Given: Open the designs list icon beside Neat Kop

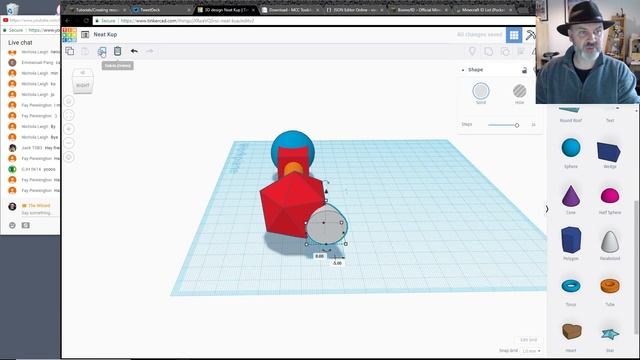Looking at the screenshot, I should (85, 35).
